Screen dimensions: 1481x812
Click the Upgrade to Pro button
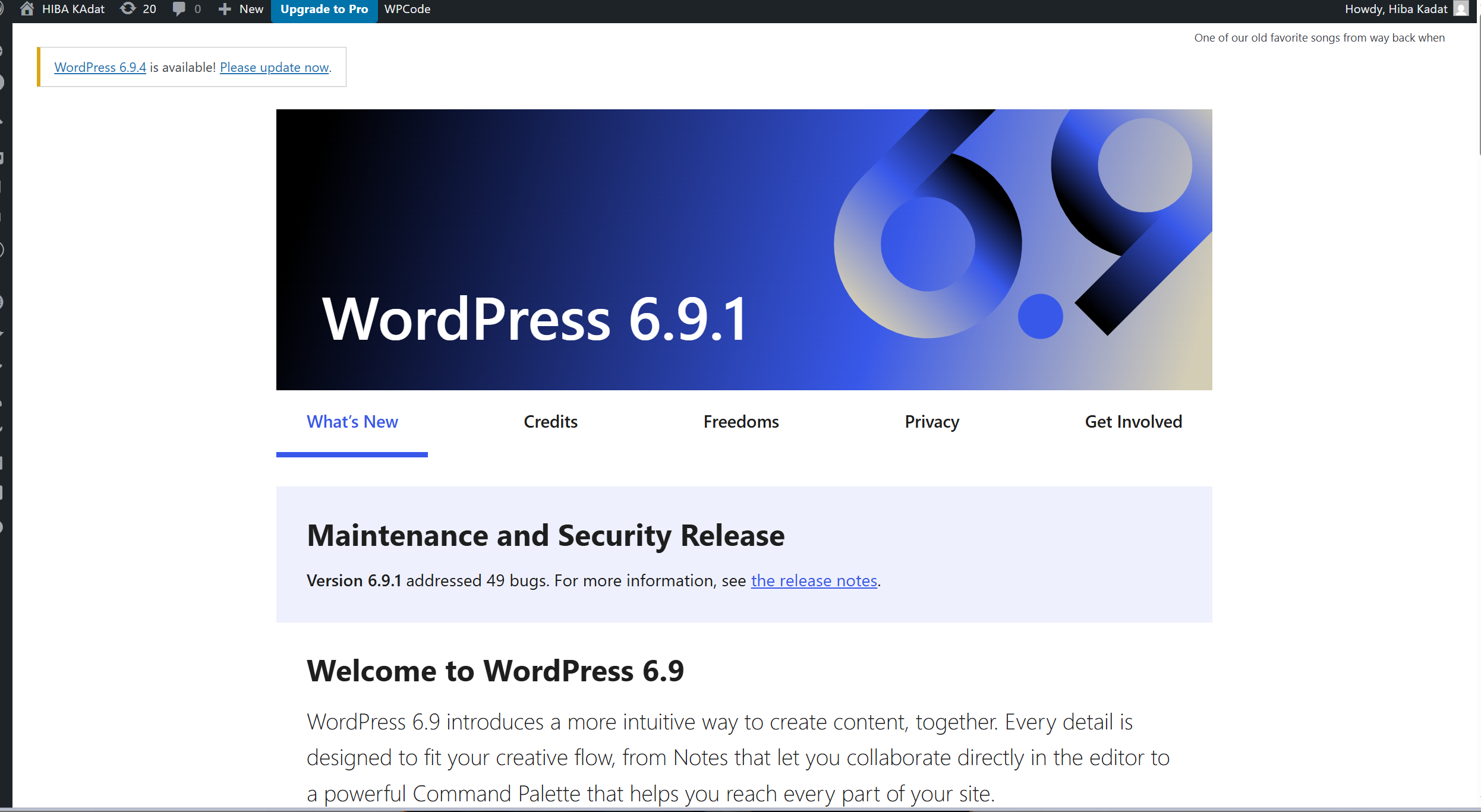[324, 10]
